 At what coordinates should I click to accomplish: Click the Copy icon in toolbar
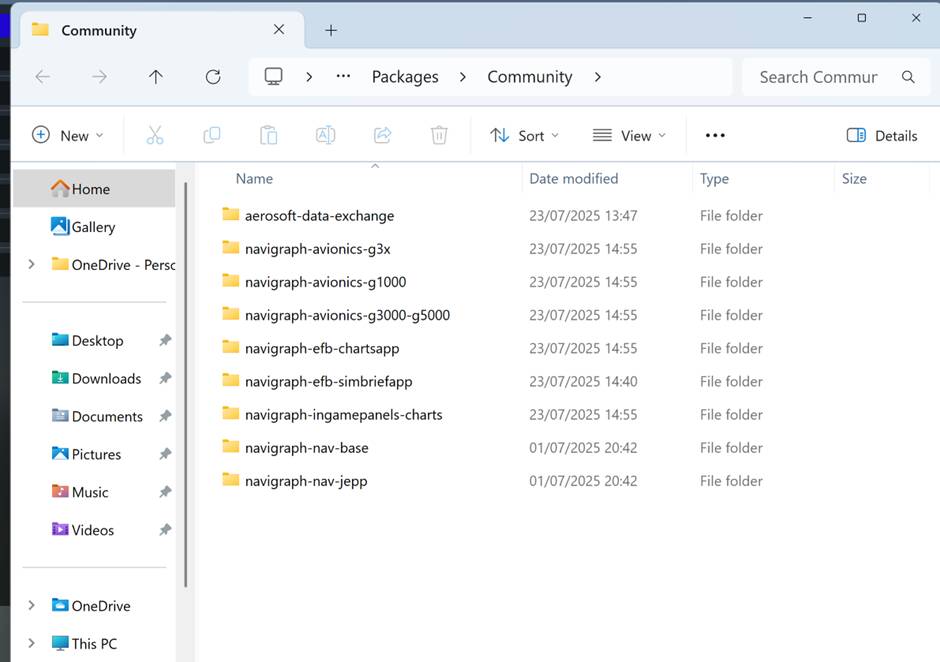212,136
